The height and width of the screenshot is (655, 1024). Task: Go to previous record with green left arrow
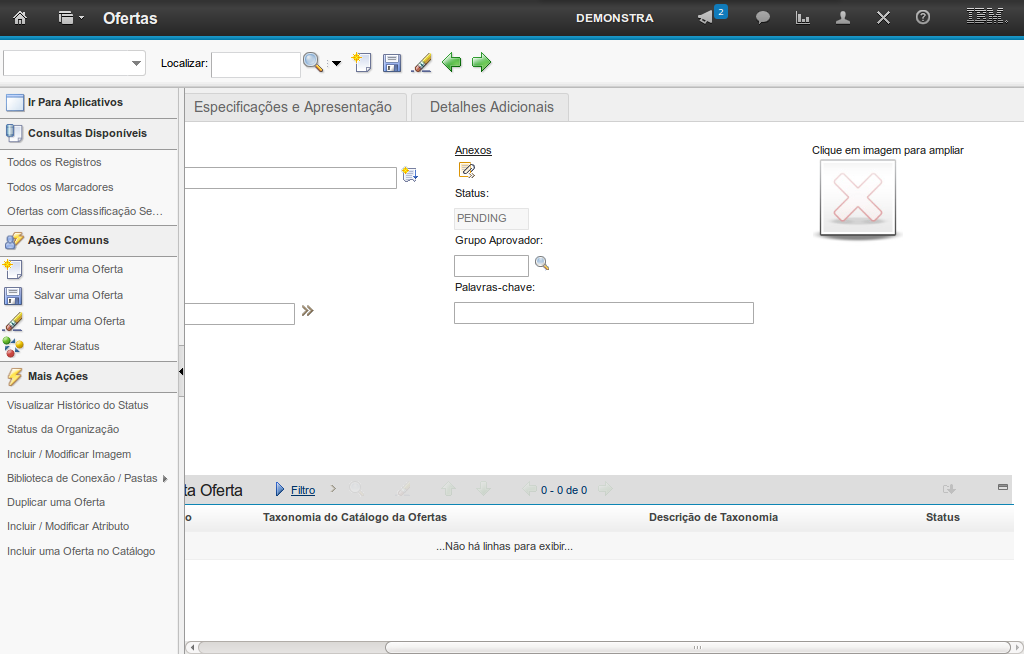452,63
